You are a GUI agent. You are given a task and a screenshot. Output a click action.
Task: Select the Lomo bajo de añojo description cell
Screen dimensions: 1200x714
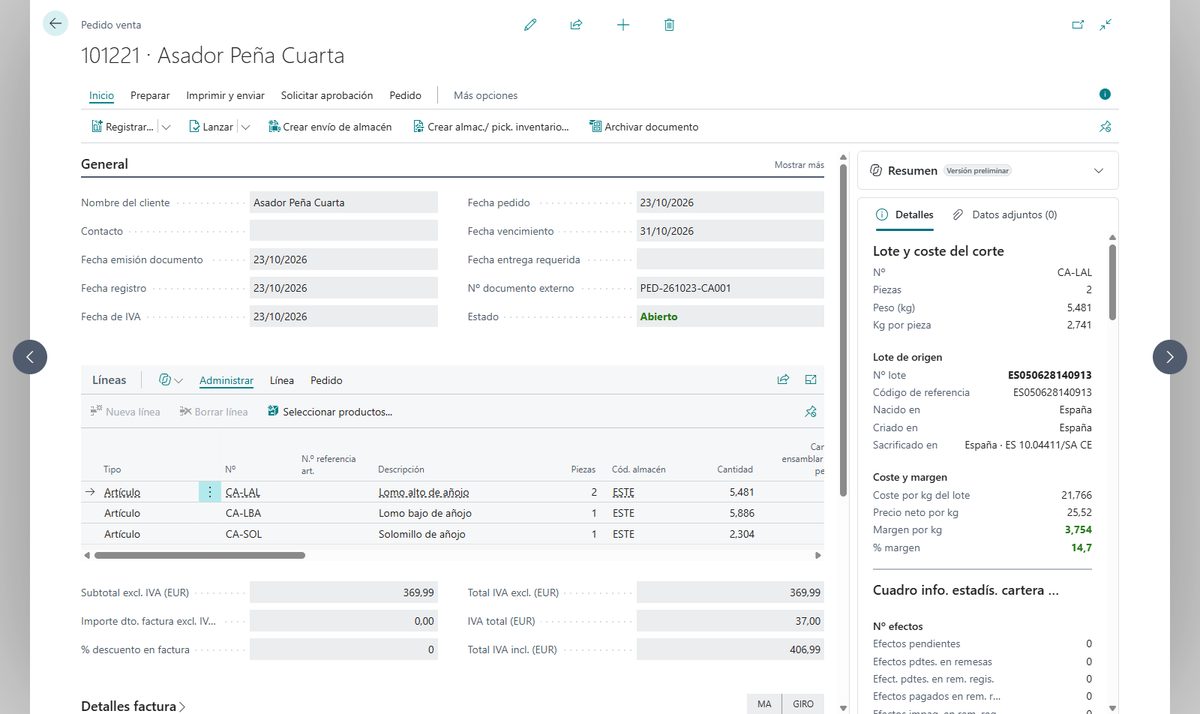pos(425,513)
